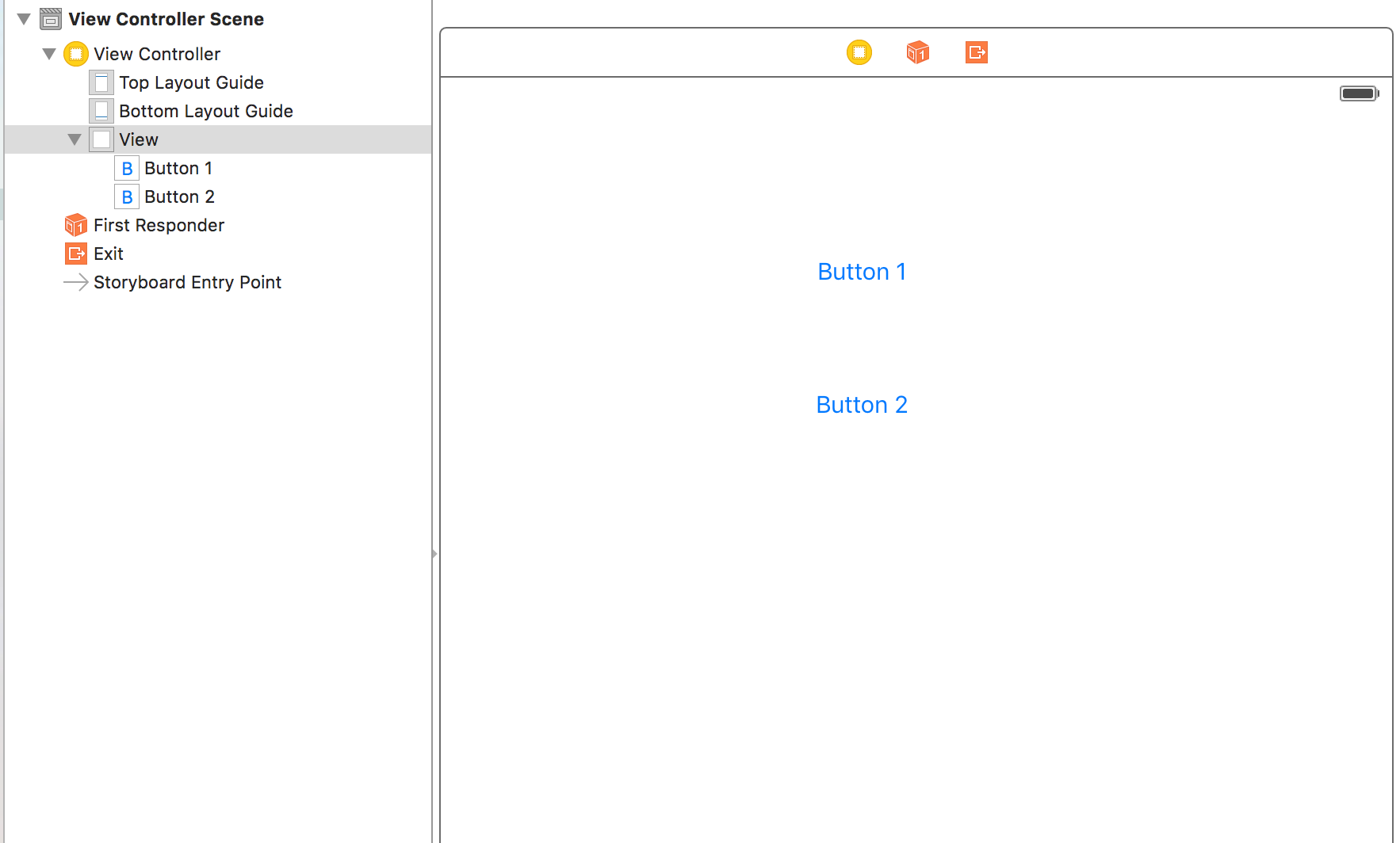Collapse the View node in the outline
Viewport: 1400px width, 843px height.
pos(75,139)
